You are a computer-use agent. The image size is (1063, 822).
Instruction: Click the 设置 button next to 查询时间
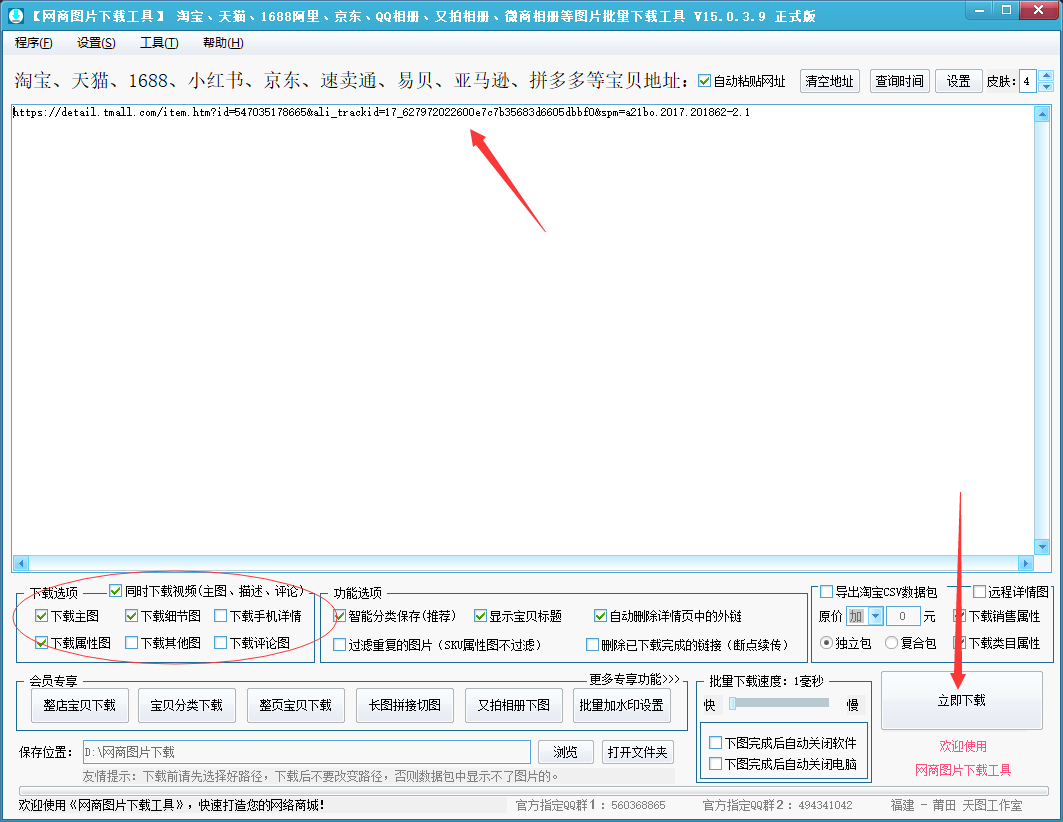(958, 81)
